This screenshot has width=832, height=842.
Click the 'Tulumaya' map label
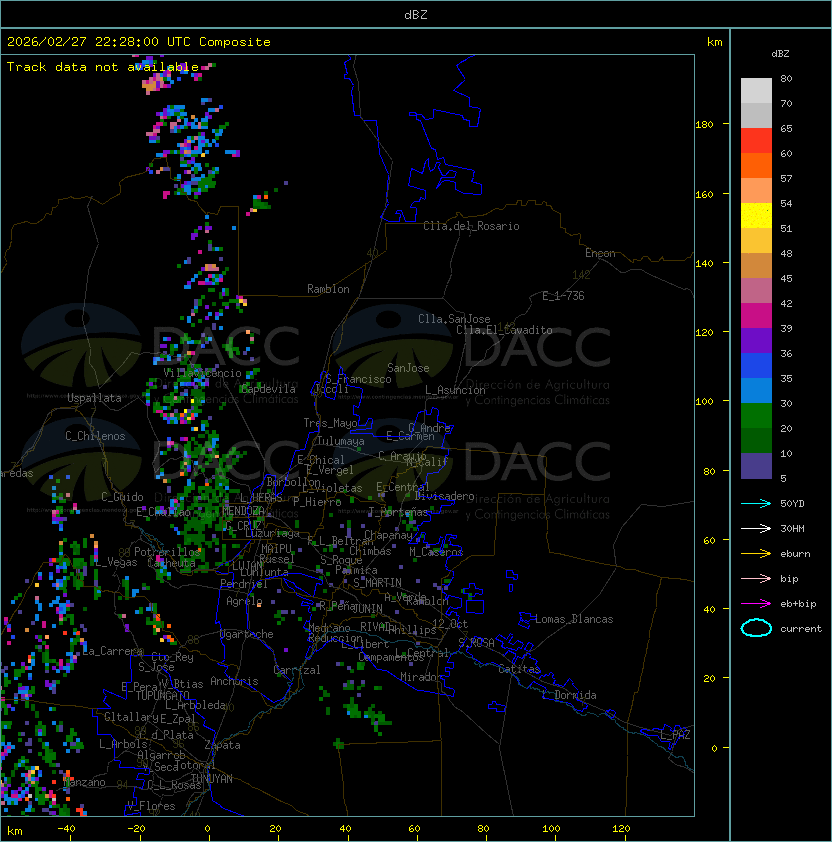click(341, 441)
